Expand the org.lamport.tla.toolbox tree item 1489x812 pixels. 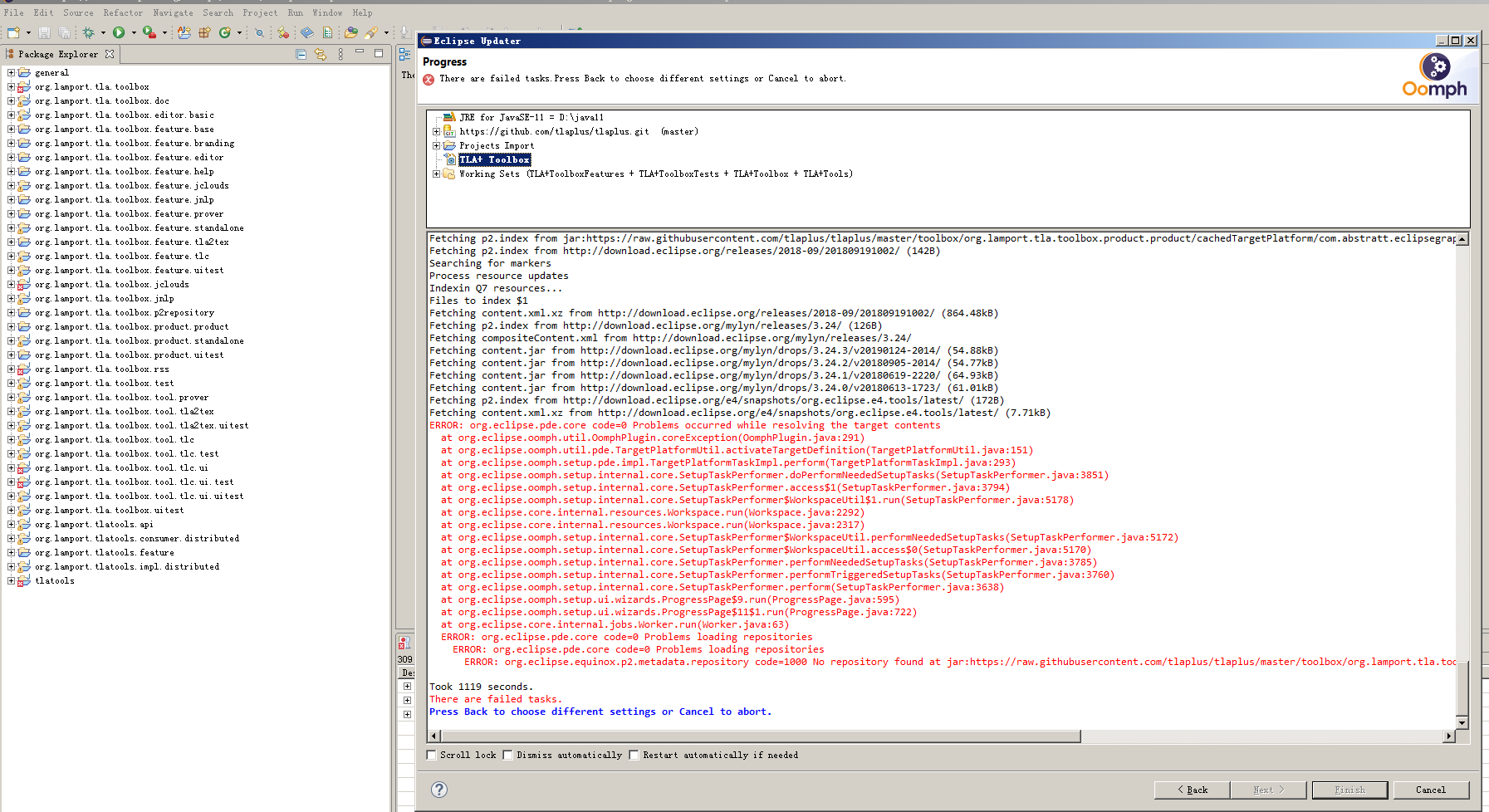10,86
